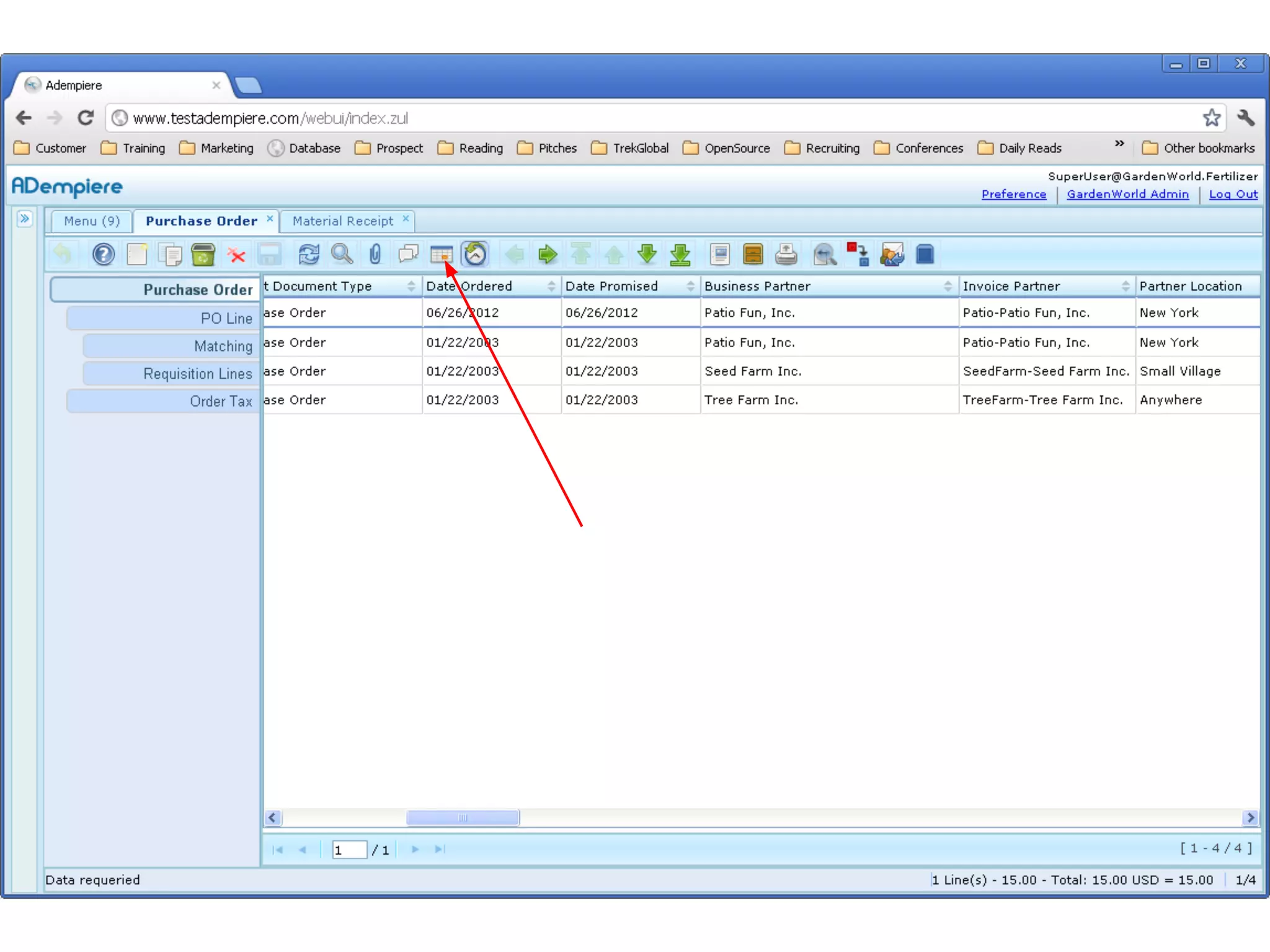Click the scrollbar right arrow

click(1251, 818)
